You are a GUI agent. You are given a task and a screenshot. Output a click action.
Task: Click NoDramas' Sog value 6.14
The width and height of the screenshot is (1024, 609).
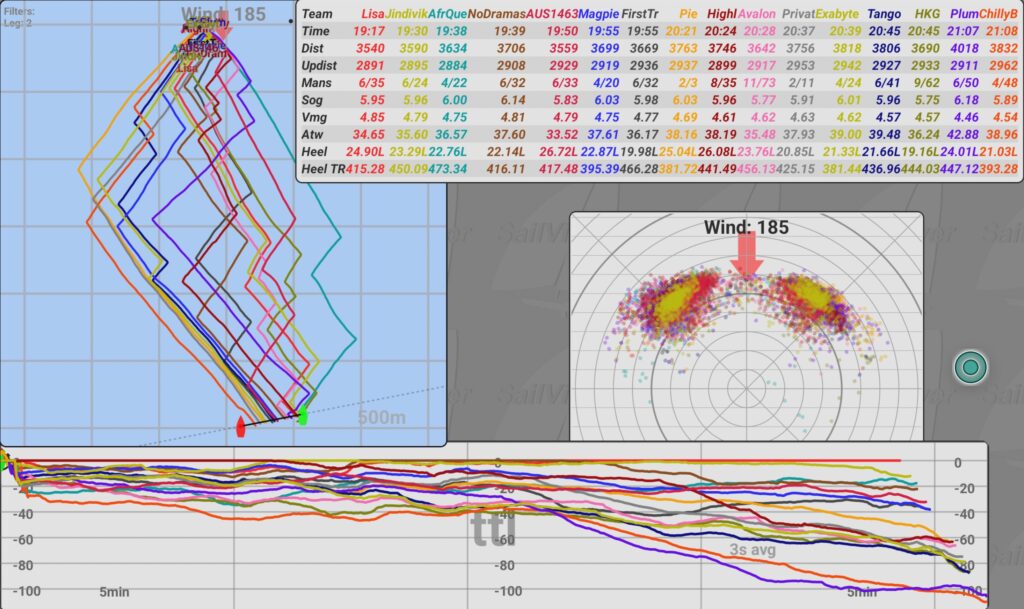(x=513, y=100)
